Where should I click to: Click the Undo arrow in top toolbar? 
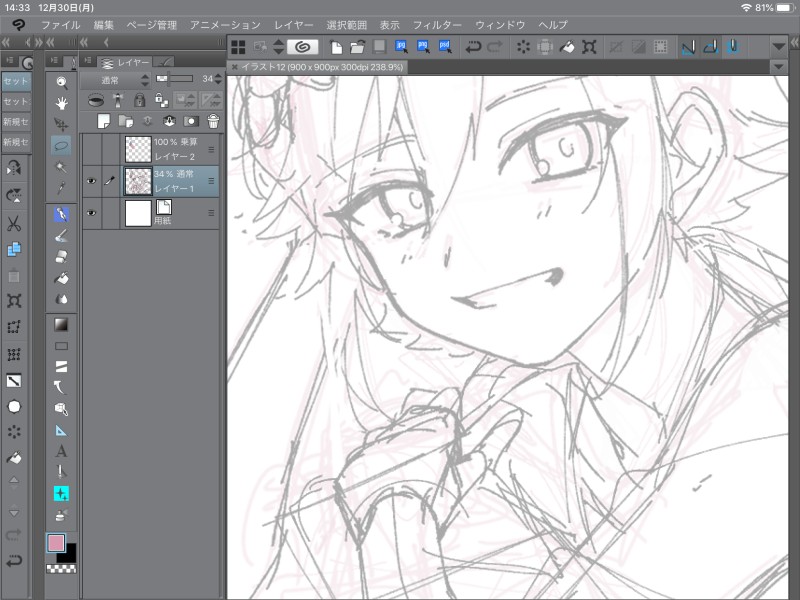click(473, 47)
